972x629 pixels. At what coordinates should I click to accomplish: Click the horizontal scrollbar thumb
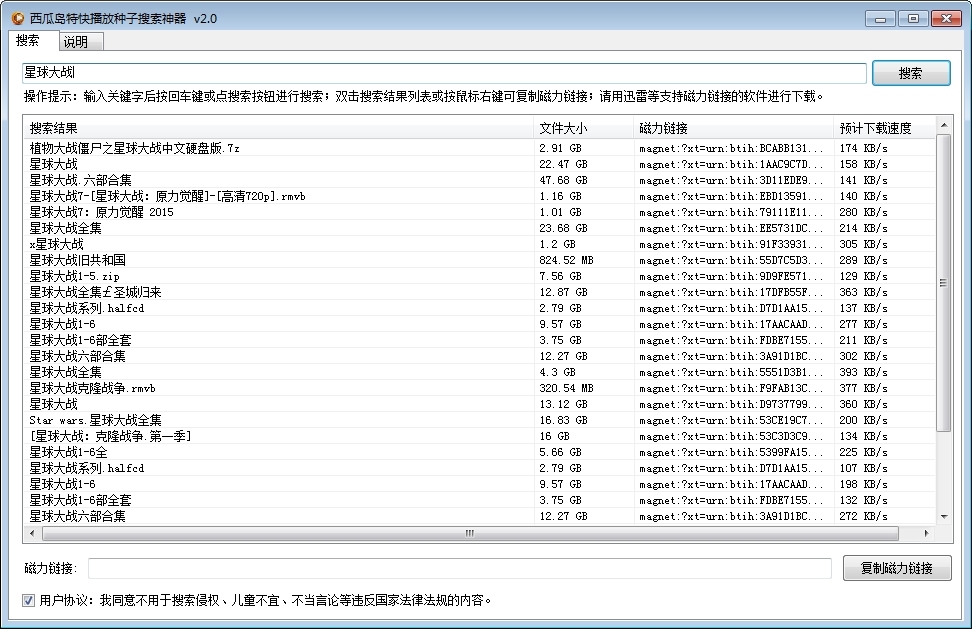pyautogui.click(x=470, y=533)
